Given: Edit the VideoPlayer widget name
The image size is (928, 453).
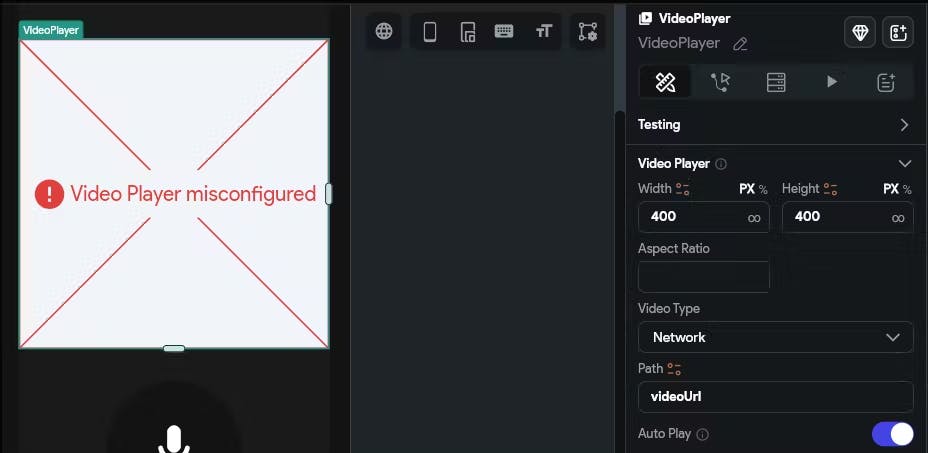Looking at the screenshot, I should [740, 44].
